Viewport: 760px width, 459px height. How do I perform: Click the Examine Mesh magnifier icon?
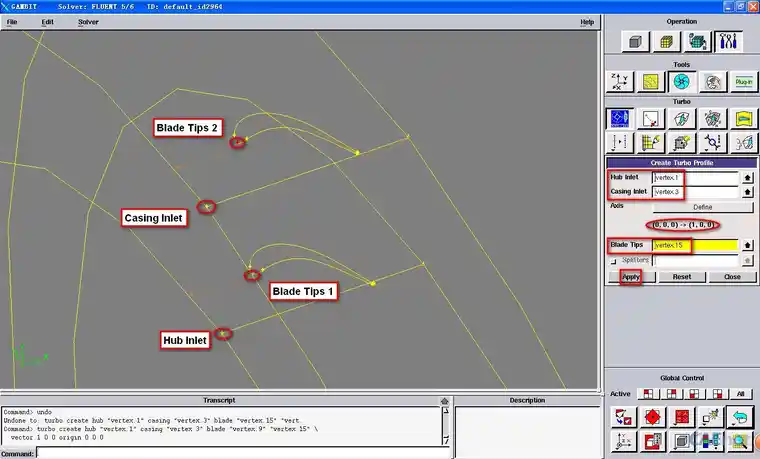click(740, 441)
